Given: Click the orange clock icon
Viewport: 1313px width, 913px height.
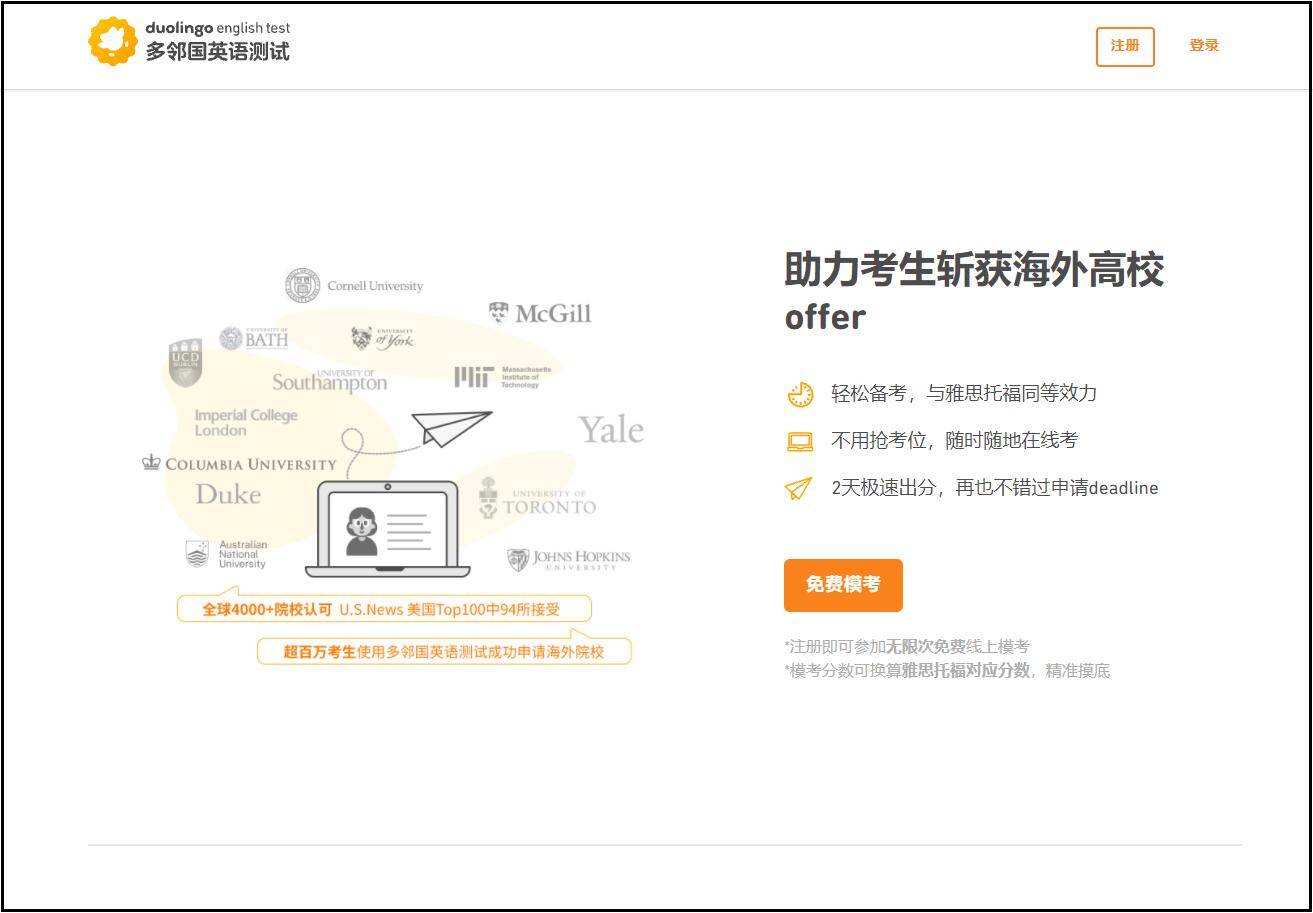Looking at the screenshot, I should [x=800, y=394].
